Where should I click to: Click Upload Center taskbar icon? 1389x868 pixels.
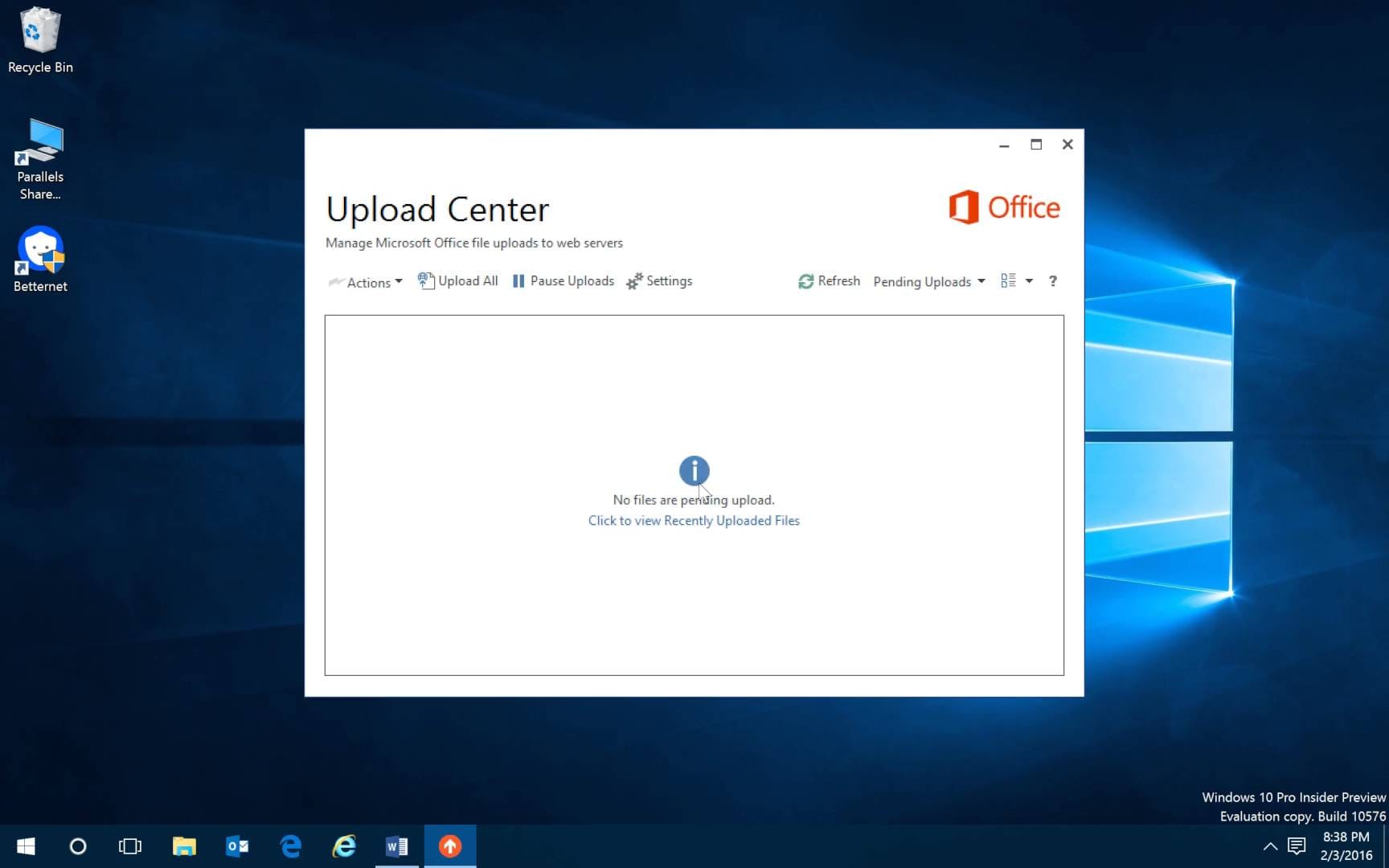pyautogui.click(x=450, y=846)
